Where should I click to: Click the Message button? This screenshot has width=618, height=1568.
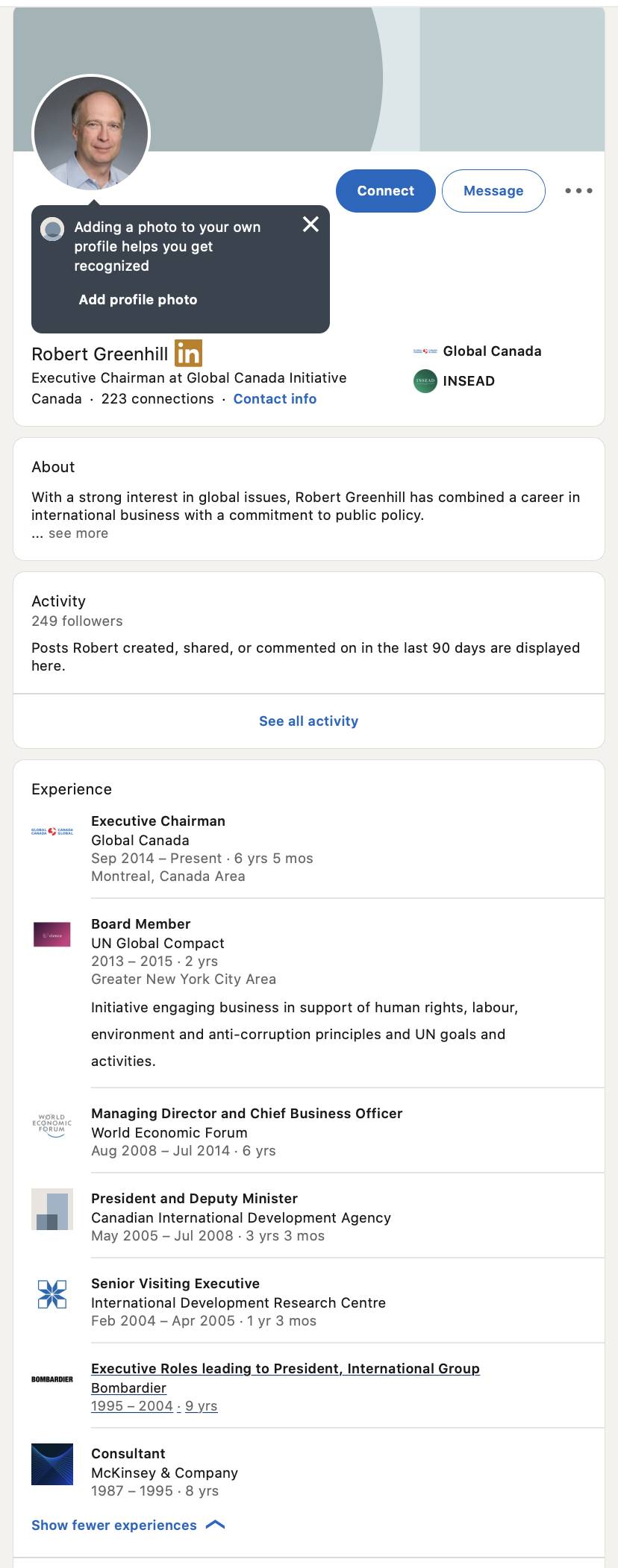pos(493,191)
